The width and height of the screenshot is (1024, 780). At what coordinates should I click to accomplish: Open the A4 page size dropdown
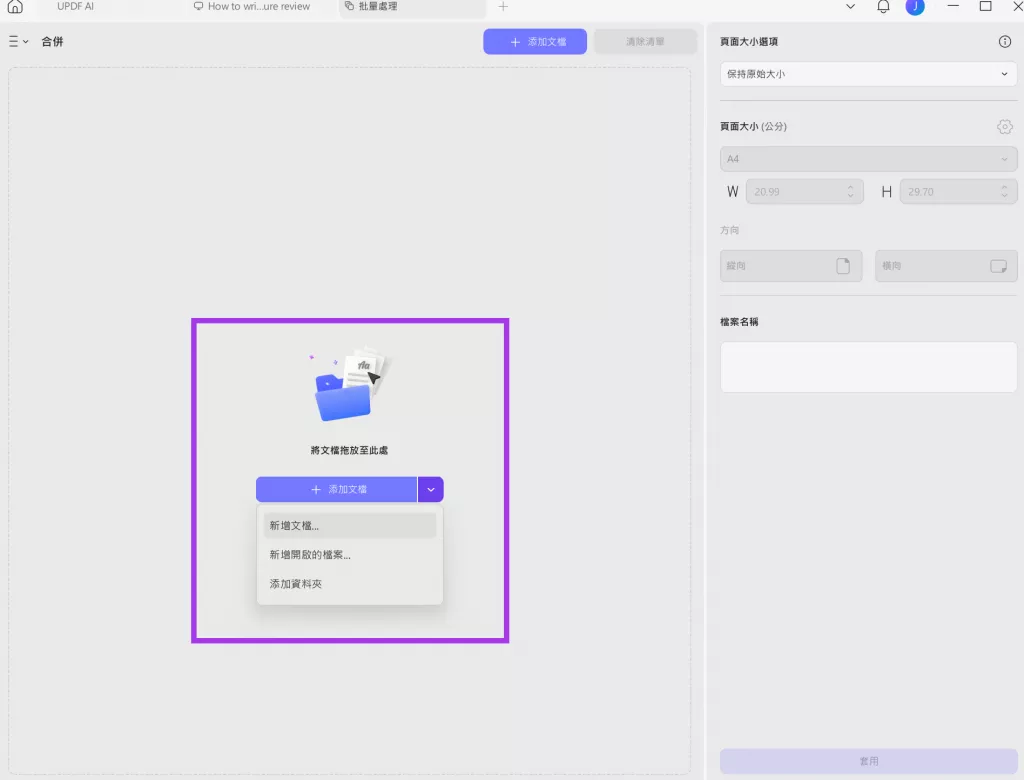[x=868, y=159]
